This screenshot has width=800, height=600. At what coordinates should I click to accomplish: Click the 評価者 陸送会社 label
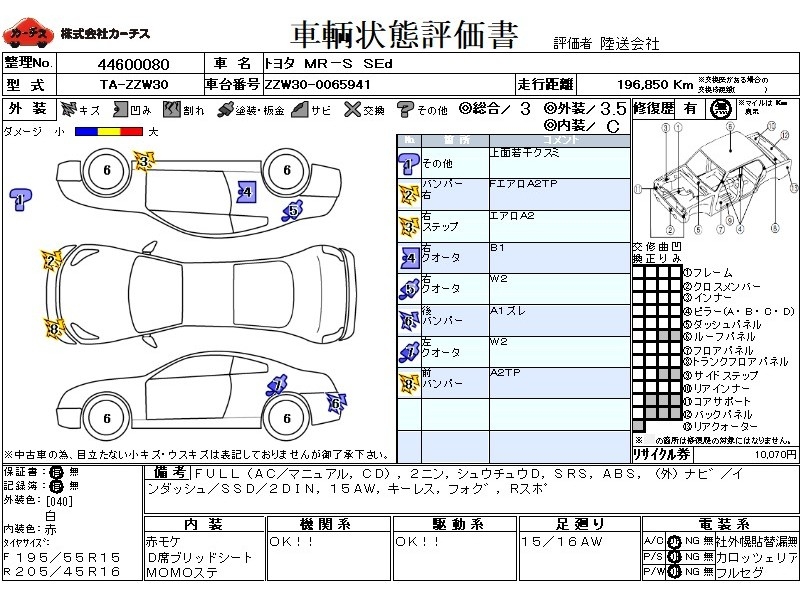tap(606, 44)
